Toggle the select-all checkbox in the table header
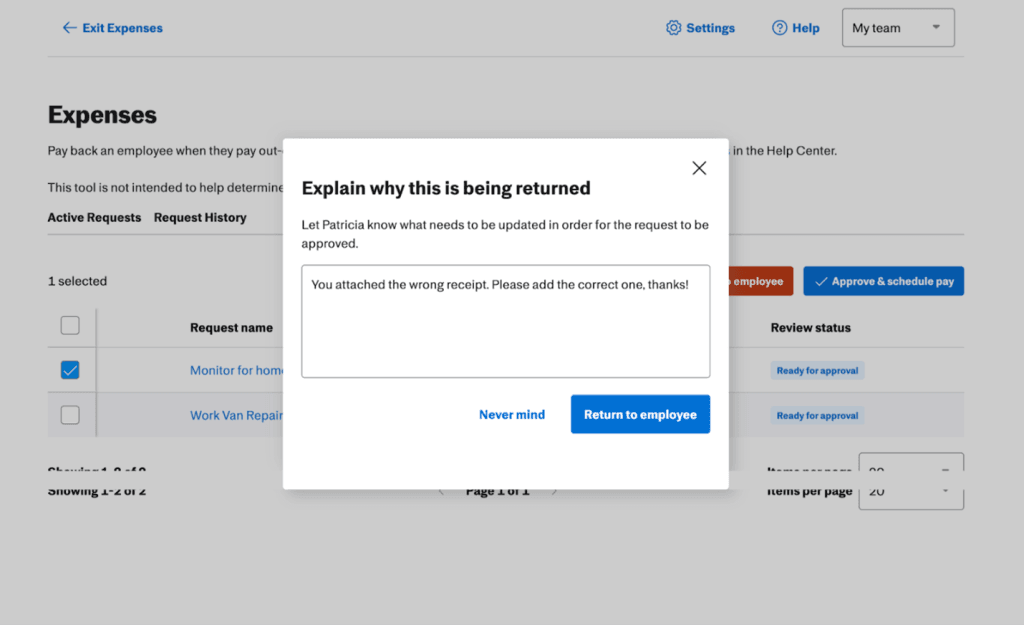Screen dimensions: 1024x625 (x=70, y=325)
